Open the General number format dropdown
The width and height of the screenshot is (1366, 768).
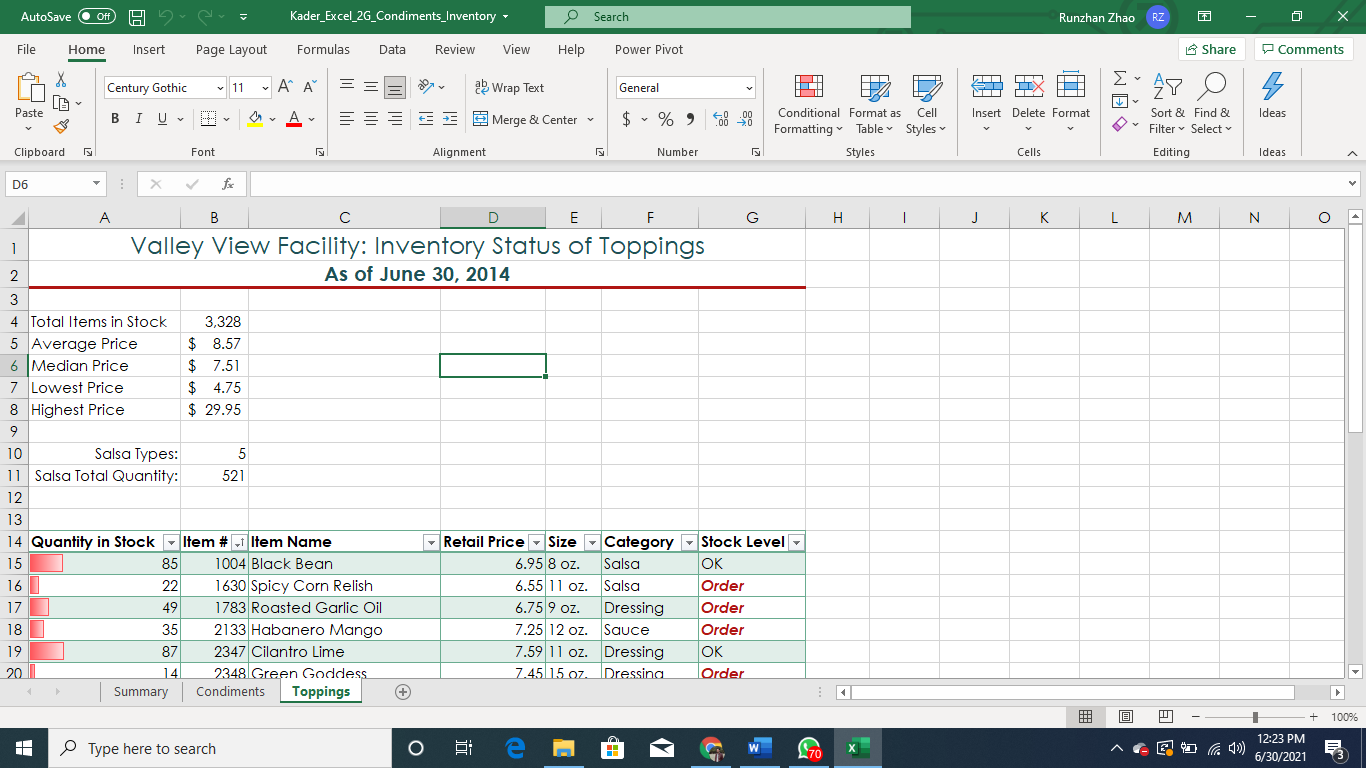coord(748,88)
